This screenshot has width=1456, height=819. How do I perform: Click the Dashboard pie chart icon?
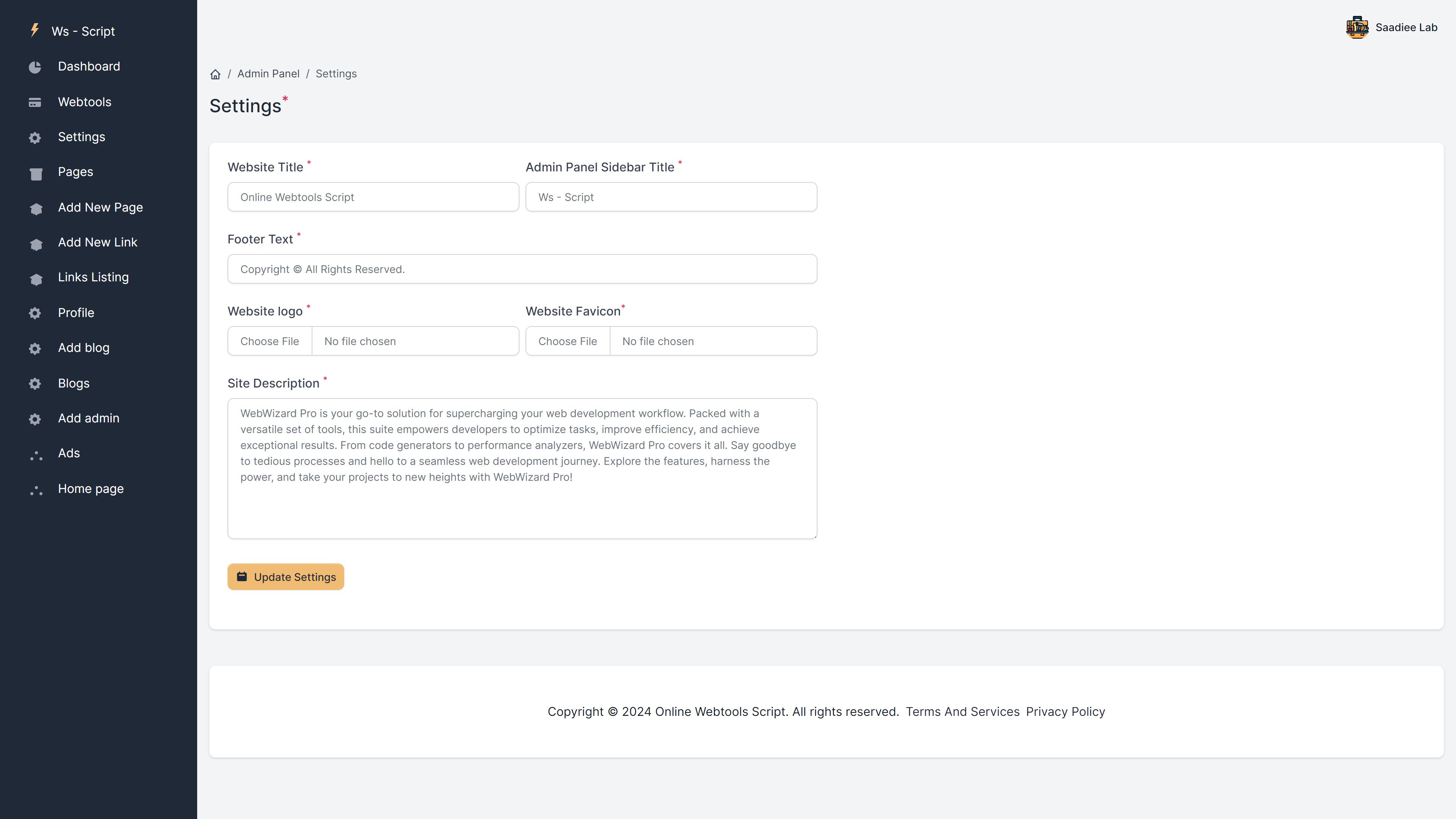[35, 67]
